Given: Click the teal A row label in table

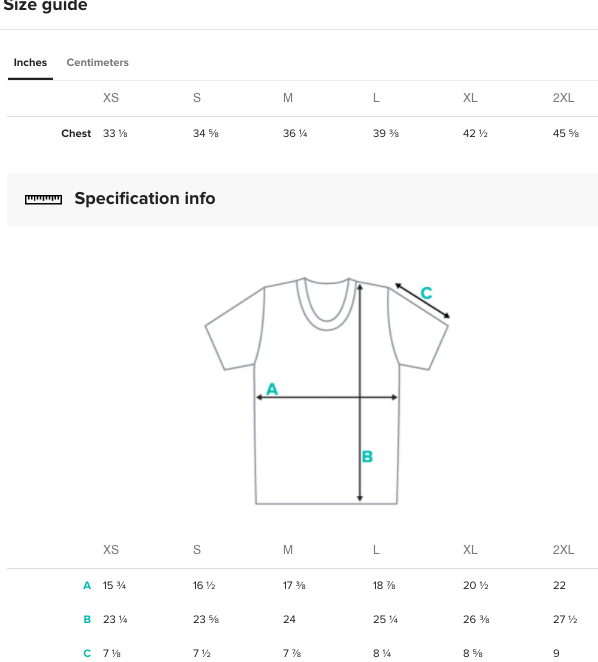Looking at the screenshot, I should (x=87, y=585).
